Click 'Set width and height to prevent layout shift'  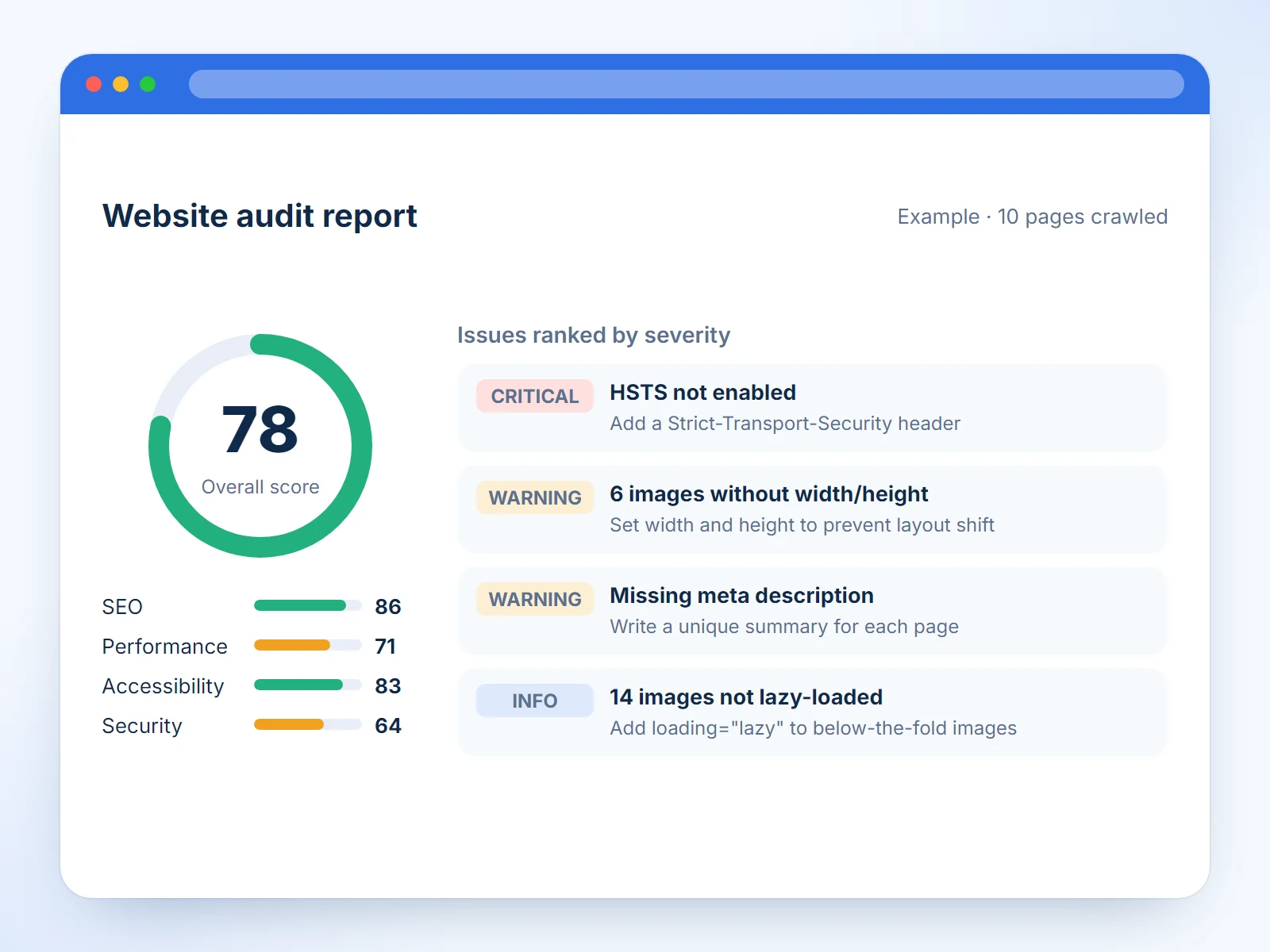pyautogui.click(x=802, y=525)
